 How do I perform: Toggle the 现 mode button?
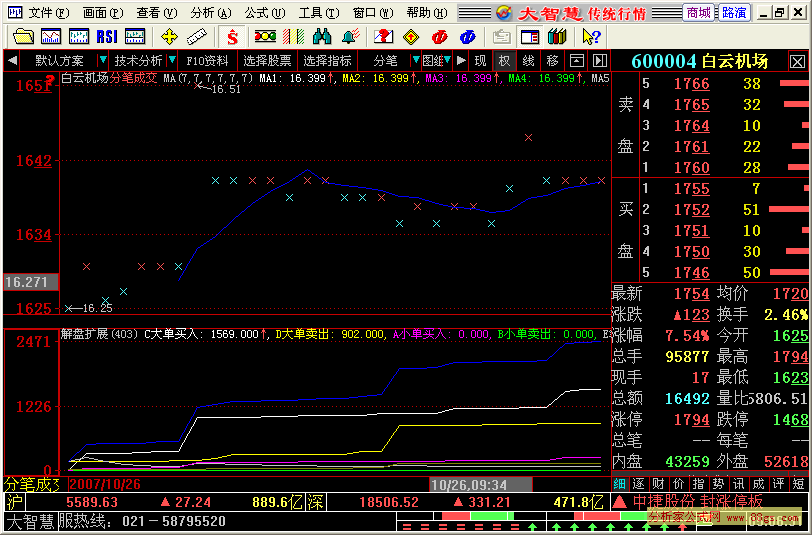pos(481,61)
